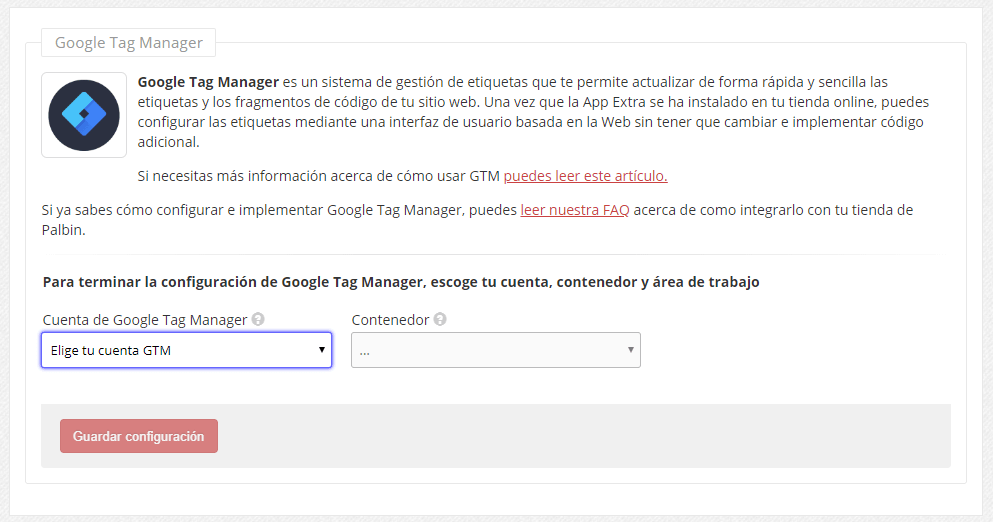This screenshot has height=522, width=993.
Task: Open the 'Elige tu cuenta GTM' dropdown
Action: (x=187, y=350)
